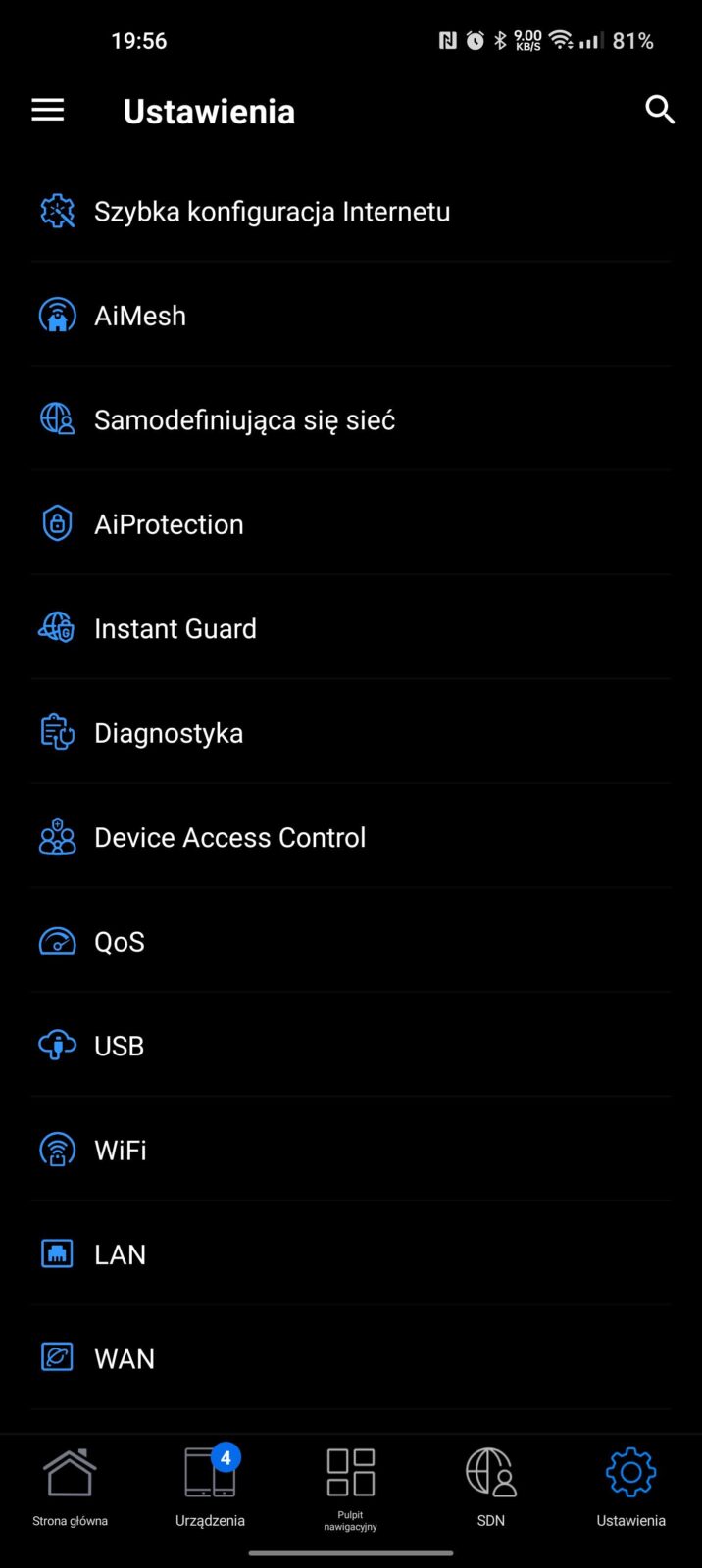This screenshot has height=1568, width=702.
Task: Open Device Access Control
Action: (x=229, y=838)
